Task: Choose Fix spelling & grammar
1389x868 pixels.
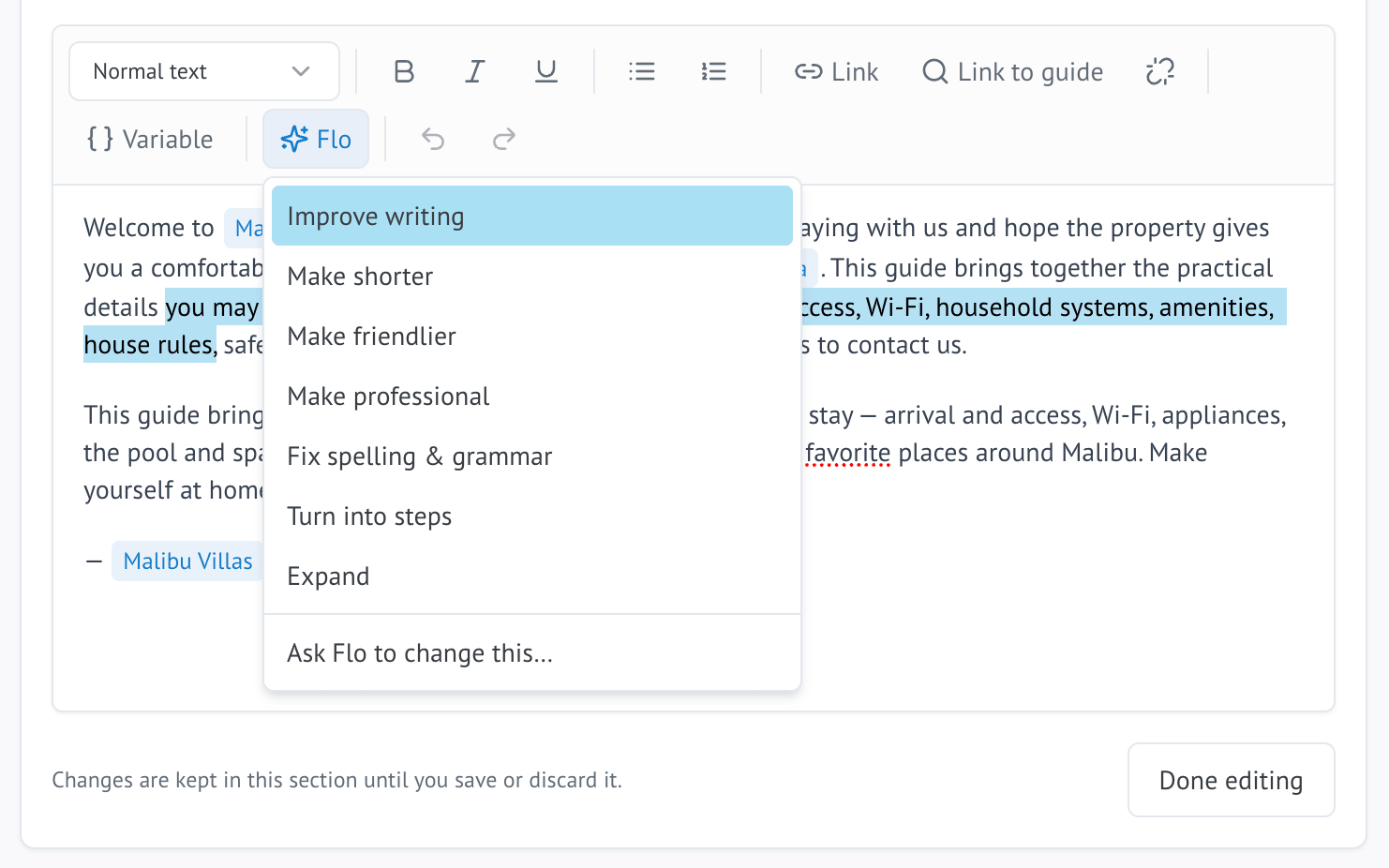Action: click(x=532, y=456)
